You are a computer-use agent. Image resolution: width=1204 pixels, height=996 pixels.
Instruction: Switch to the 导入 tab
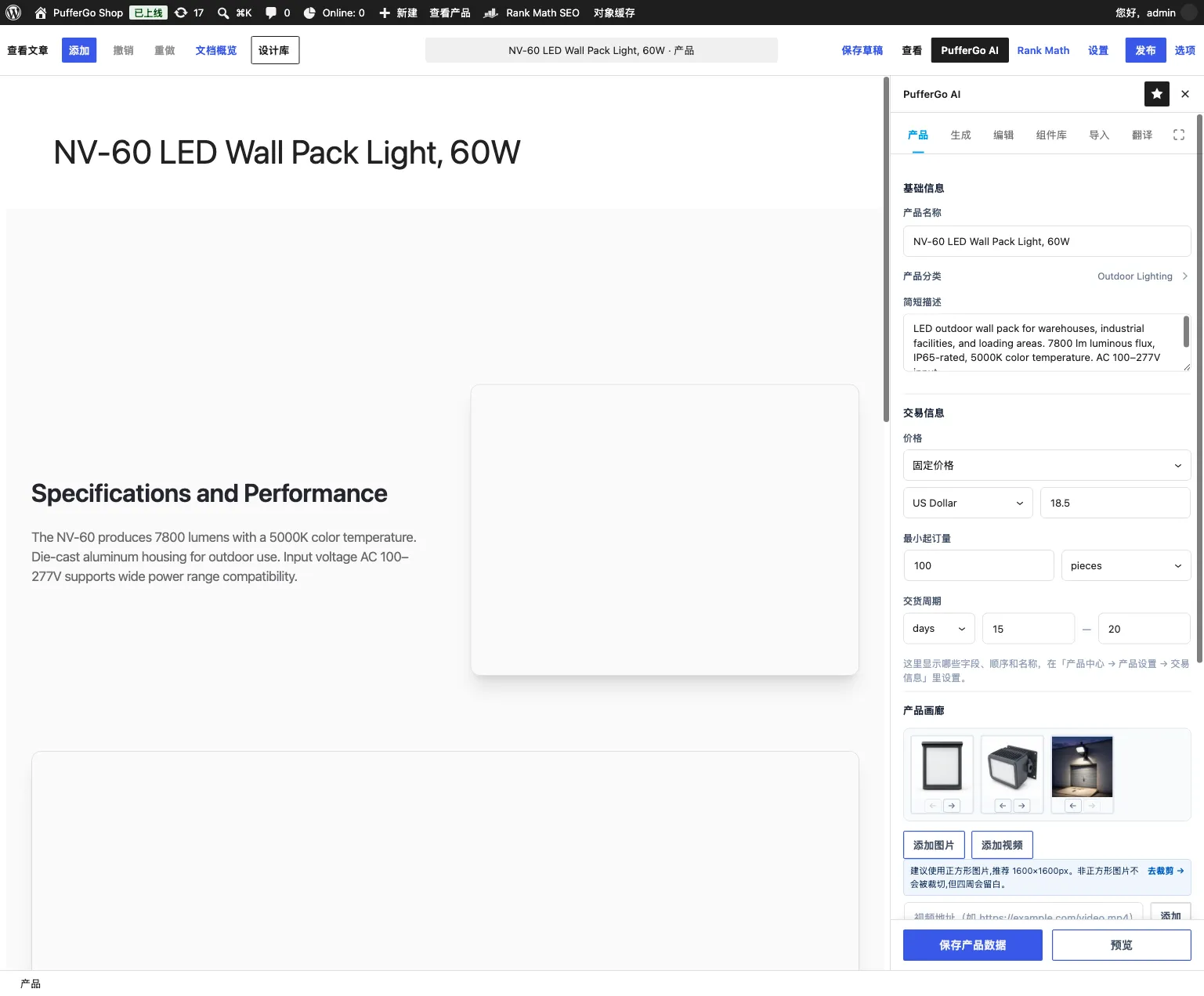coord(1099,135)
